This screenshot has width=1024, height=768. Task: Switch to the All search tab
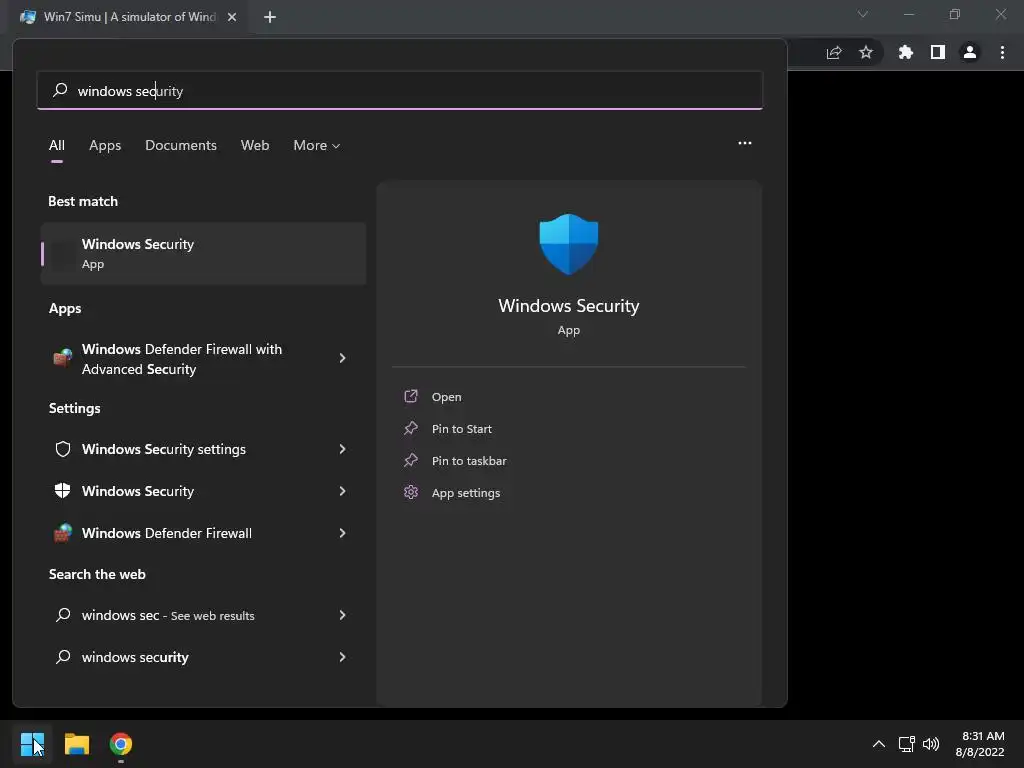click(57, 145)
